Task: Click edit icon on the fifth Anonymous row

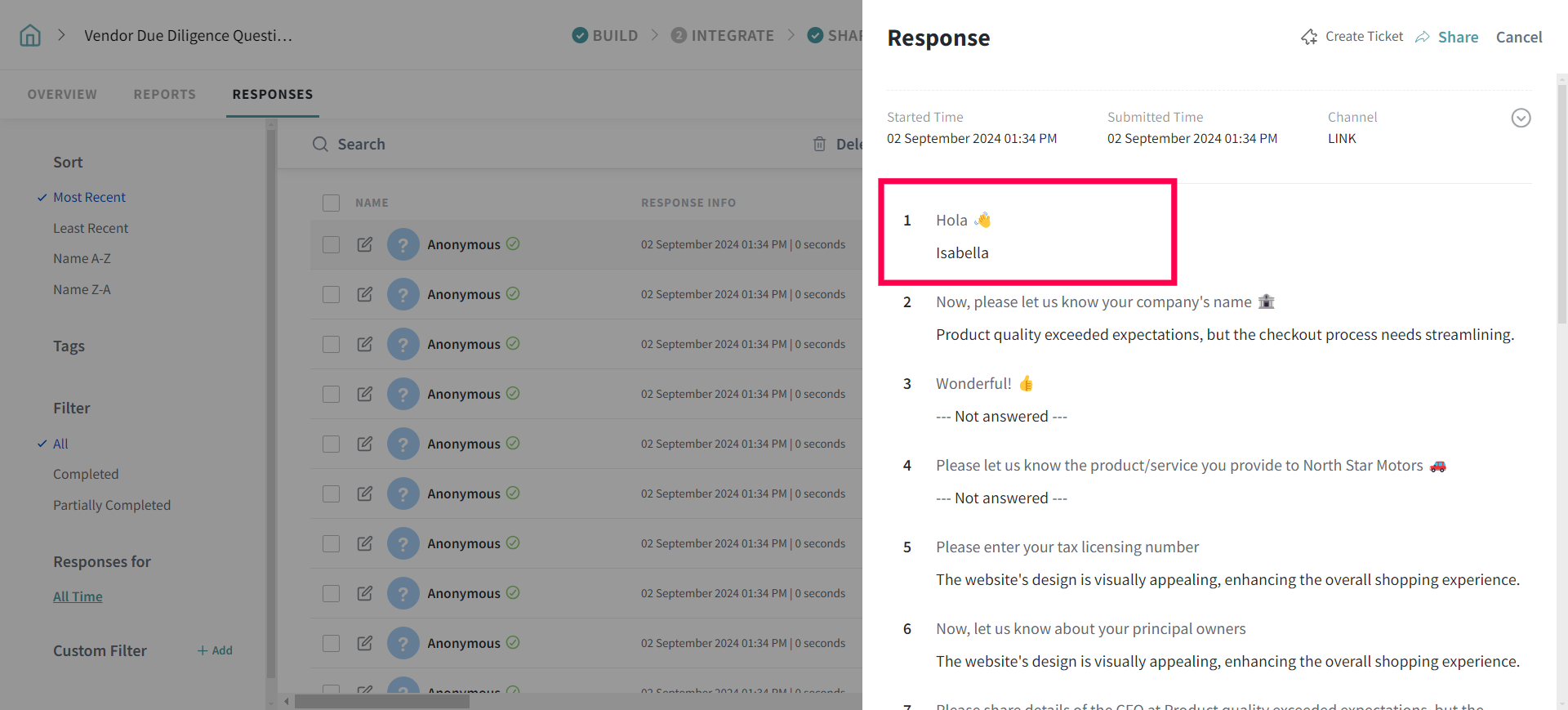Action: [x=365, y=444]
